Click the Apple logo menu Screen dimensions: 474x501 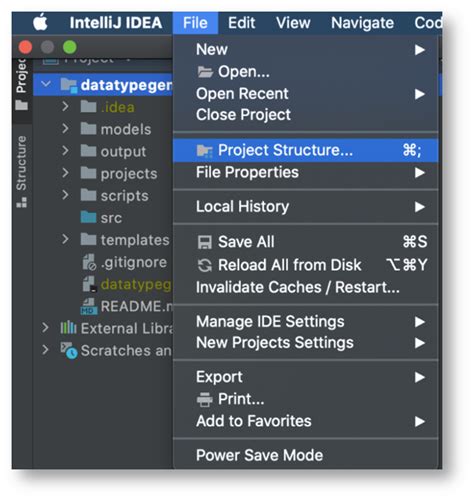(x=40, y=22)
